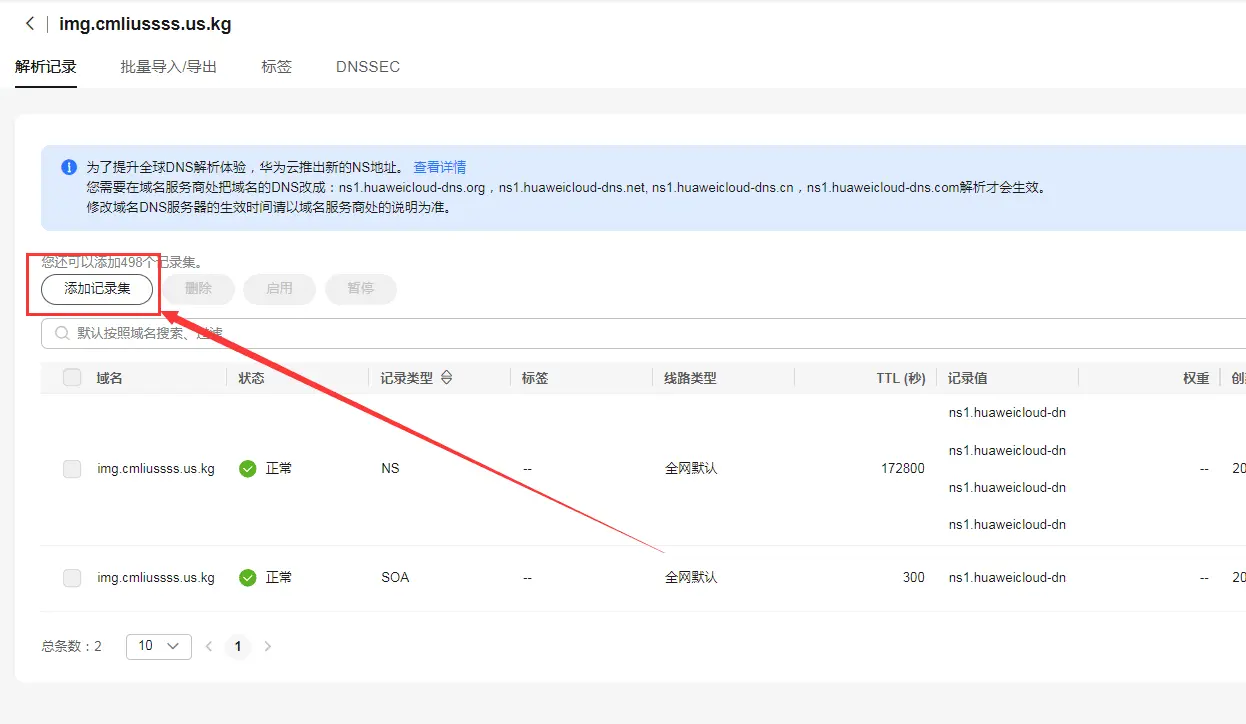Click the blue info icon in notice
Image resolution: width=1246 pixels, height=724 pixels.
[x=68, y=167]
